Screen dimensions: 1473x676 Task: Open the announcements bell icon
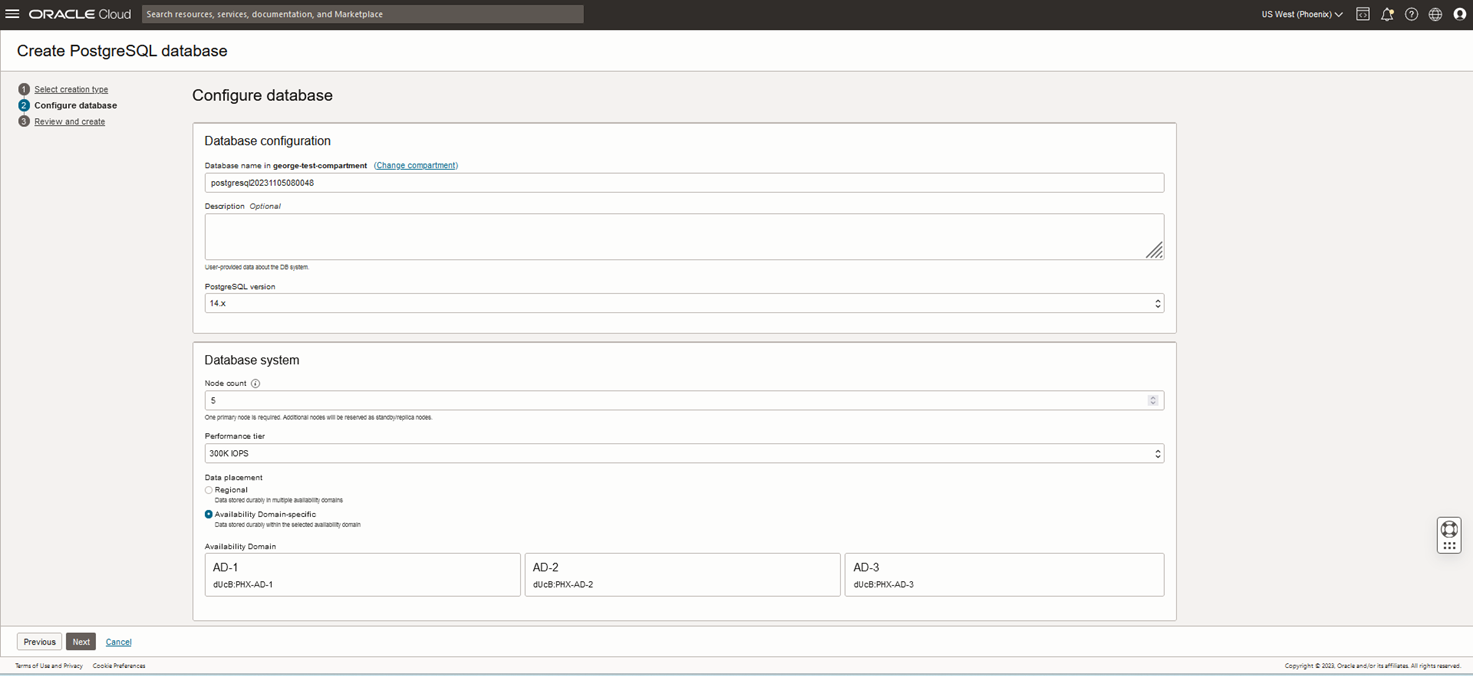coord(1387,14)
